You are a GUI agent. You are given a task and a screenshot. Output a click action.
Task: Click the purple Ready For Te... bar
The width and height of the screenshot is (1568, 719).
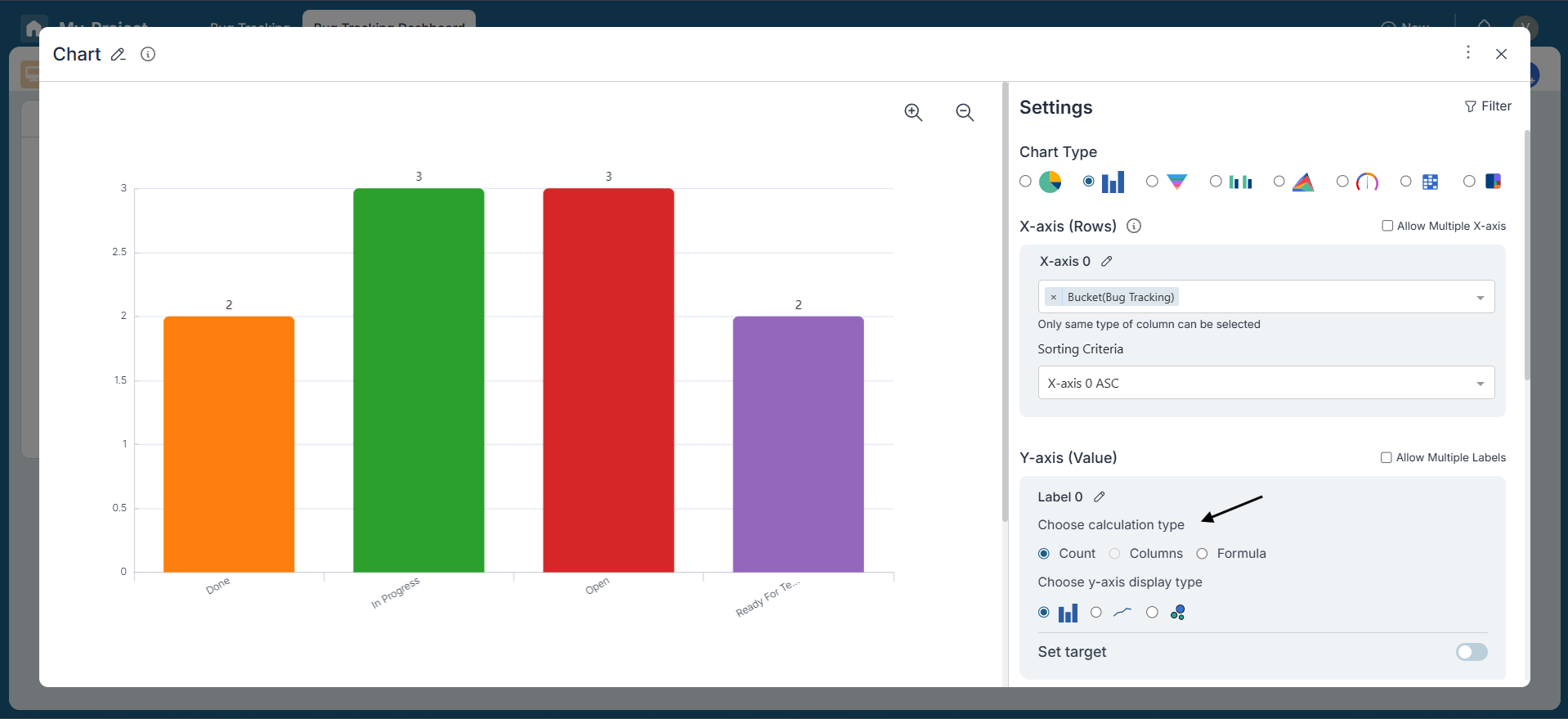pos(799,444)
